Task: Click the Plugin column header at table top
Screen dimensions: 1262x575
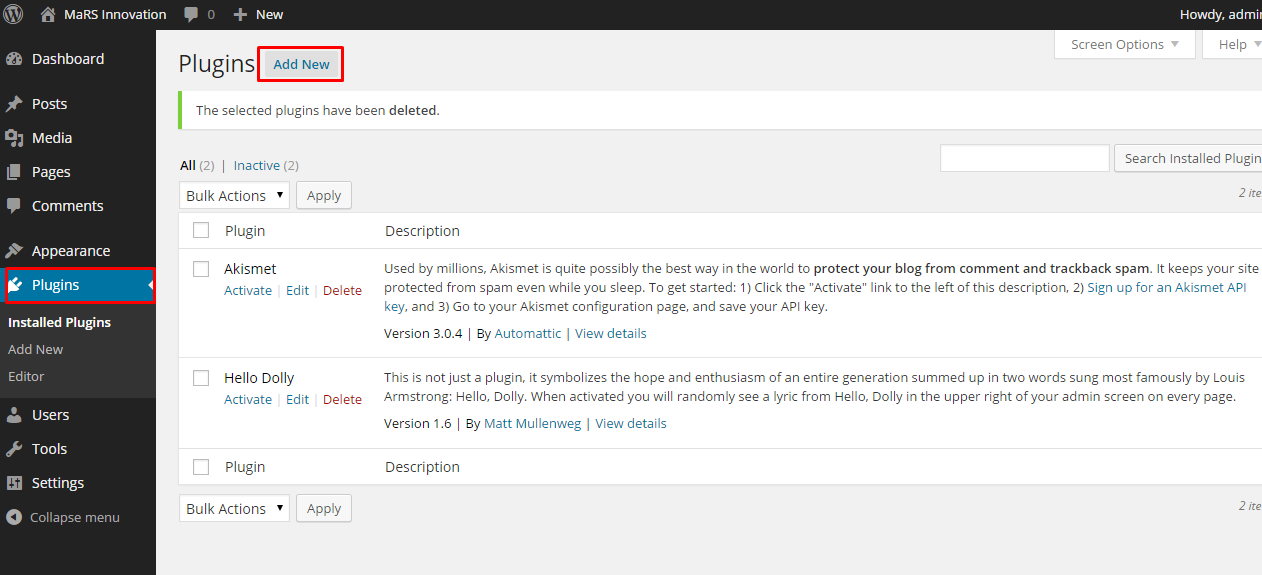Action: pyautogui.click(x=245, y=230)
